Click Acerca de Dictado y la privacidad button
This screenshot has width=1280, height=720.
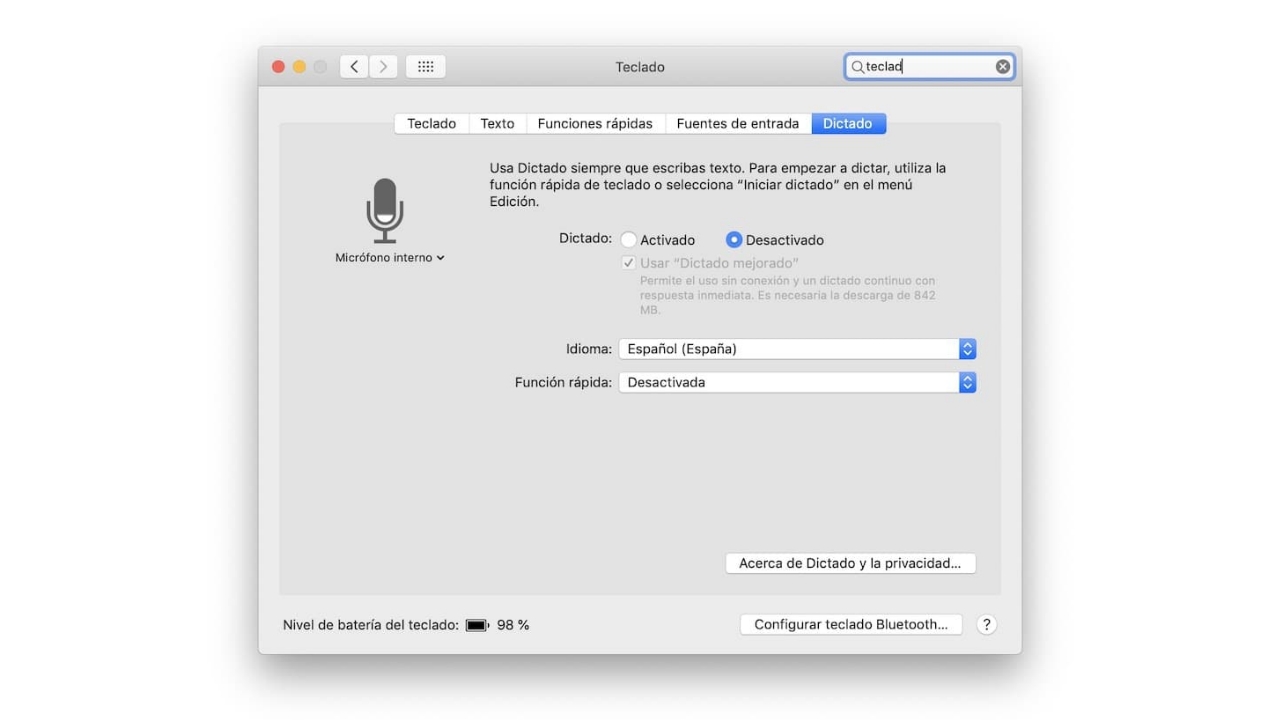[x=850, y=563]
